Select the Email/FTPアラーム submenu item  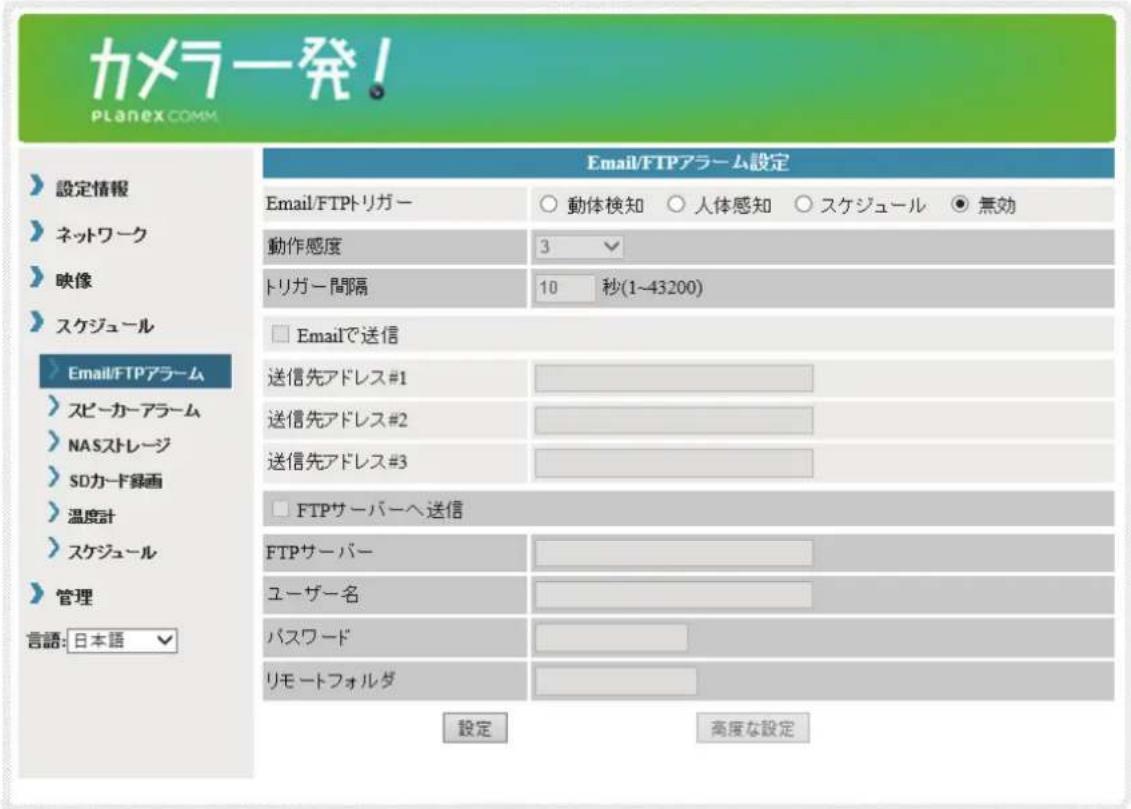(x=136, y=372)
